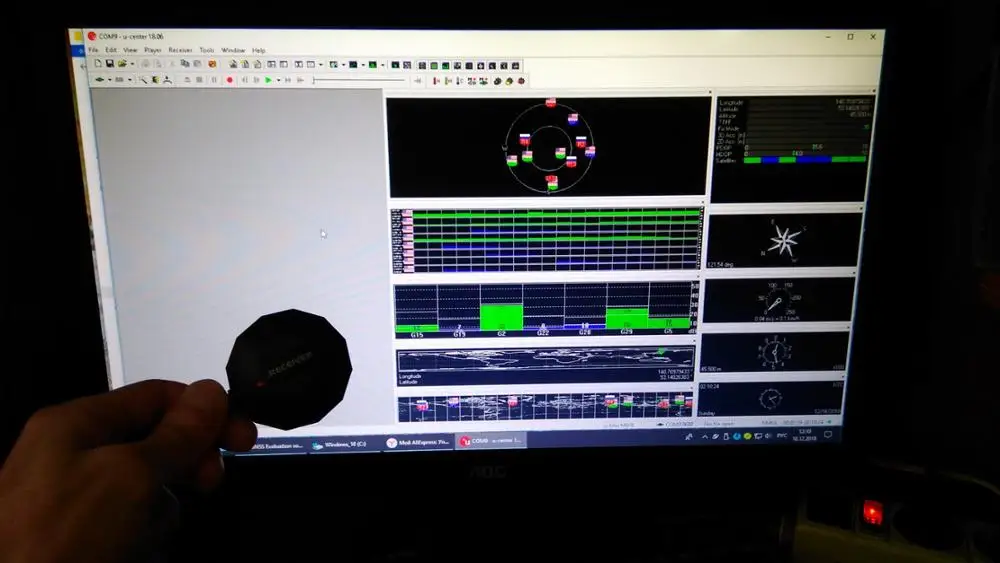The image size is (1000, 563).
Task: Click the world map position panel
Action: pos(545,367)
